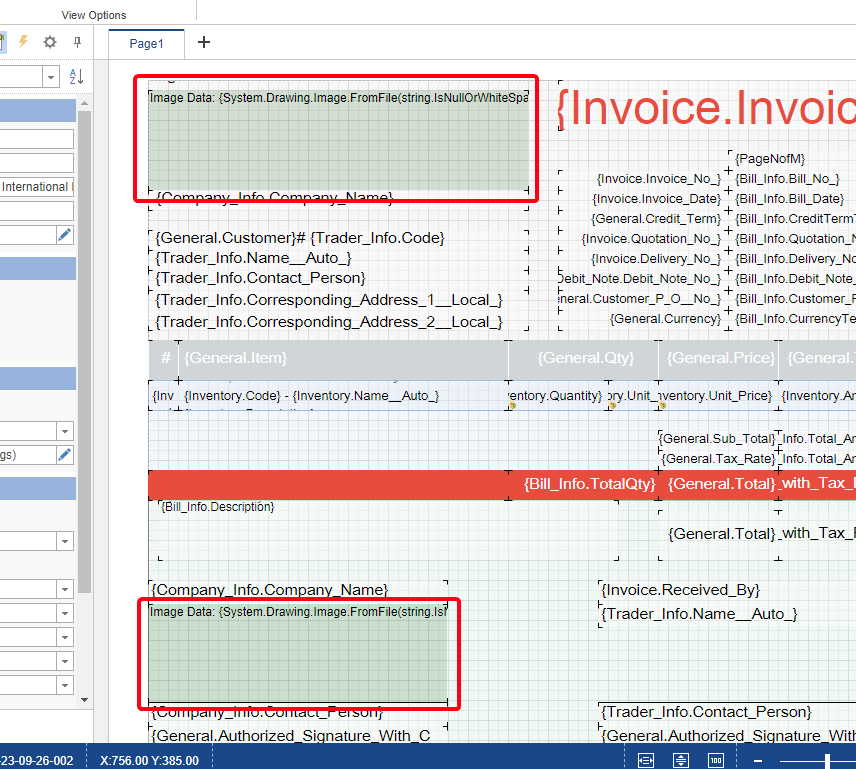This screenshot has height=769, width=856.
Task: Open the View Options group
Action: coord(94,15)
